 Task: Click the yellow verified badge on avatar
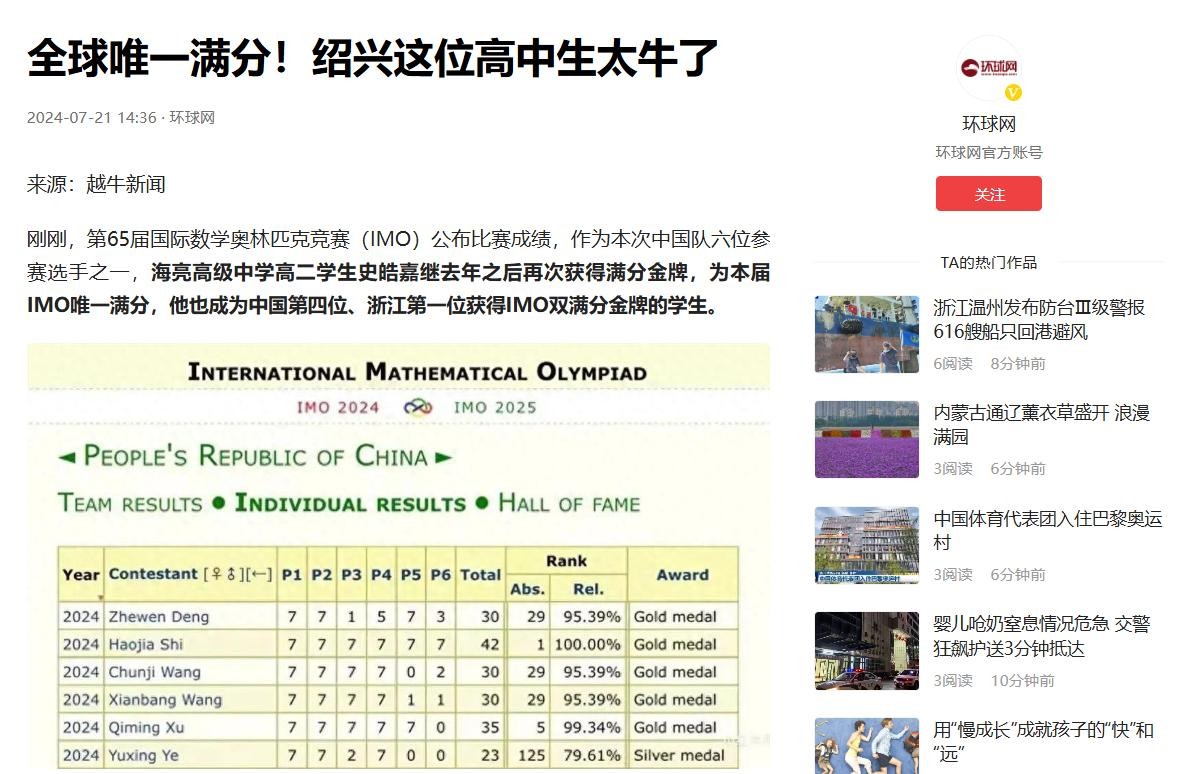[x=1013, y=93]
